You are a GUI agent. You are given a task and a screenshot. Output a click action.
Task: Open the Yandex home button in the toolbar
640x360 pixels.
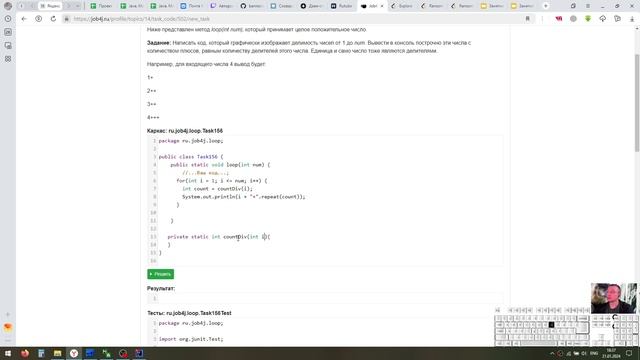[38, 19]
